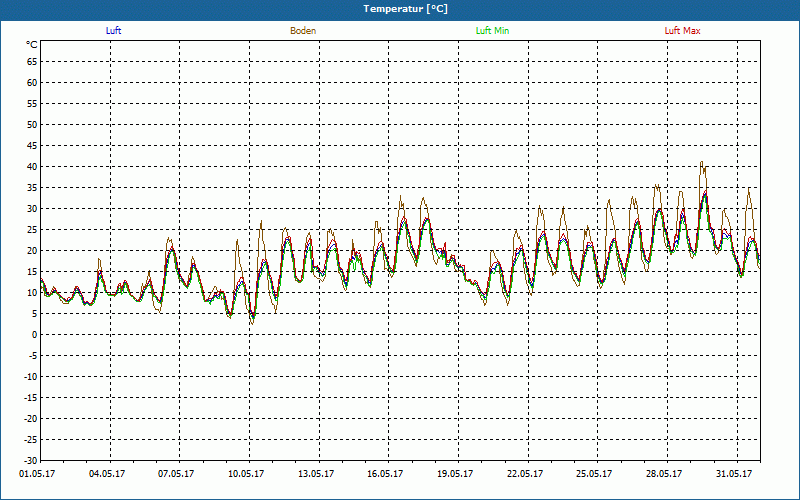Click the °C unit label on y-axis
Screen dimensions: 800x500
32,45
